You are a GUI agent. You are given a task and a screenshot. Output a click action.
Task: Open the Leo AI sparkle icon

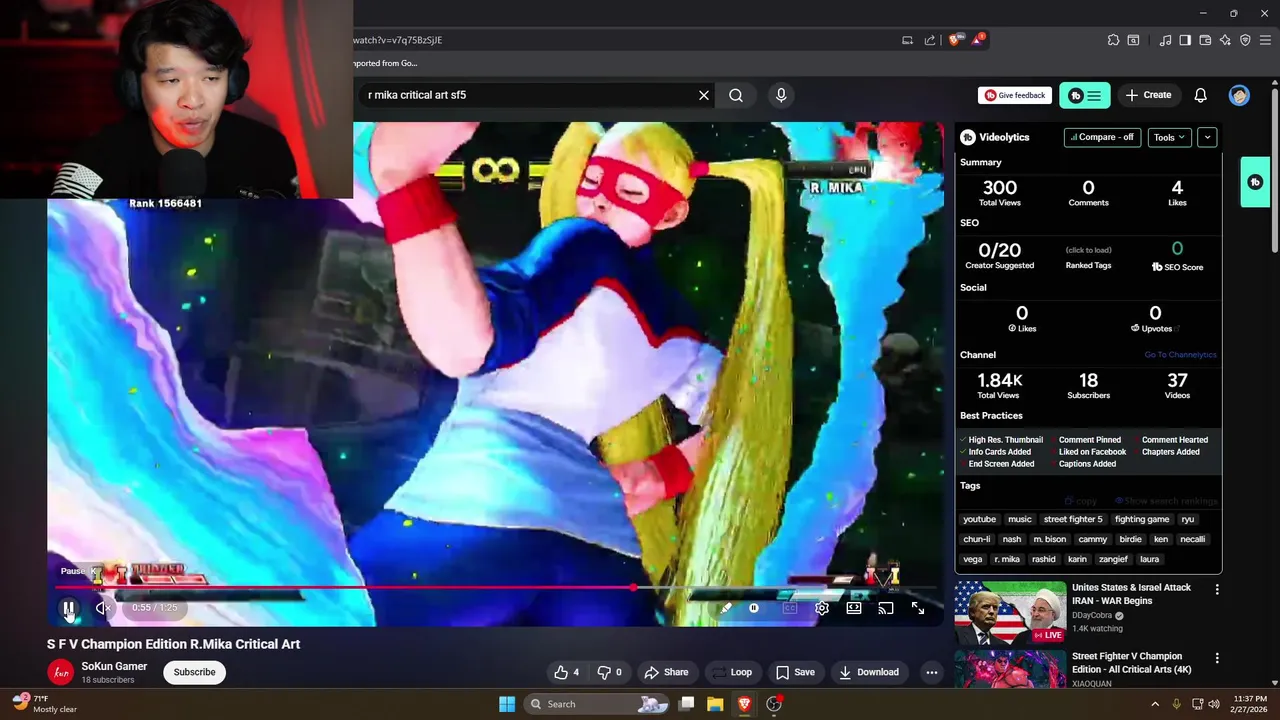point(1225,40)
